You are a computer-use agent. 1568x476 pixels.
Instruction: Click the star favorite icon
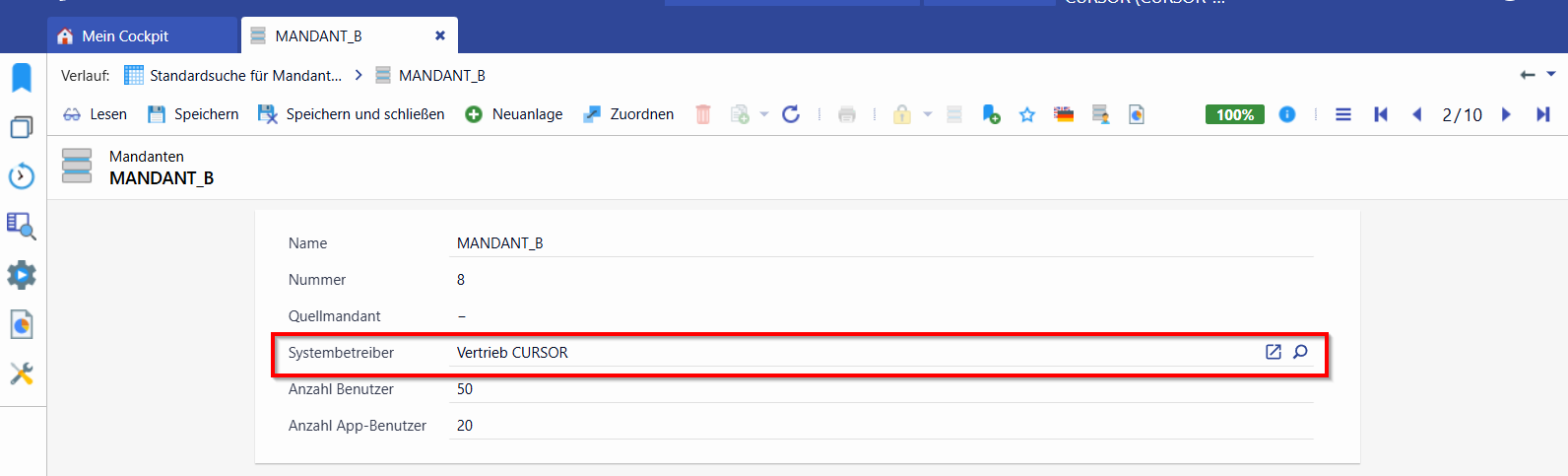coord(1027,114)
